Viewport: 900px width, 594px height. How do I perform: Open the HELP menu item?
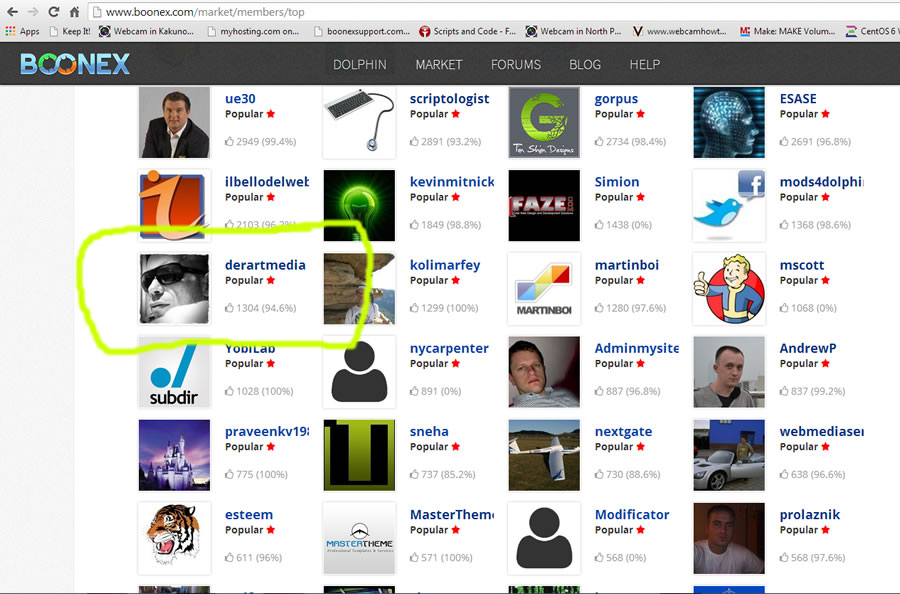coord(645,65)
